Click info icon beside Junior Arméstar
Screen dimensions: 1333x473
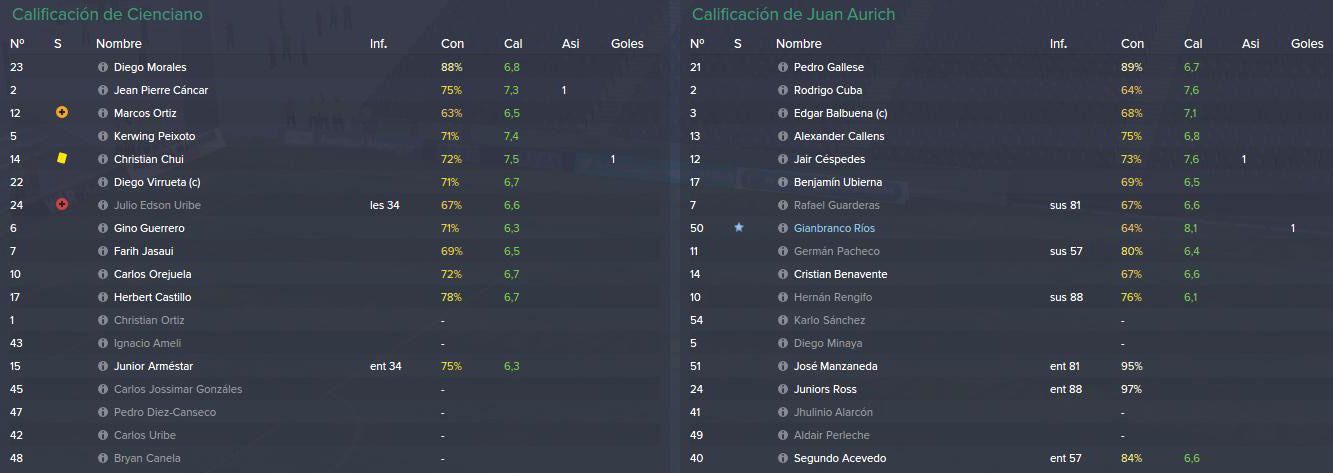pyautogui.click(x=102, y=366)
